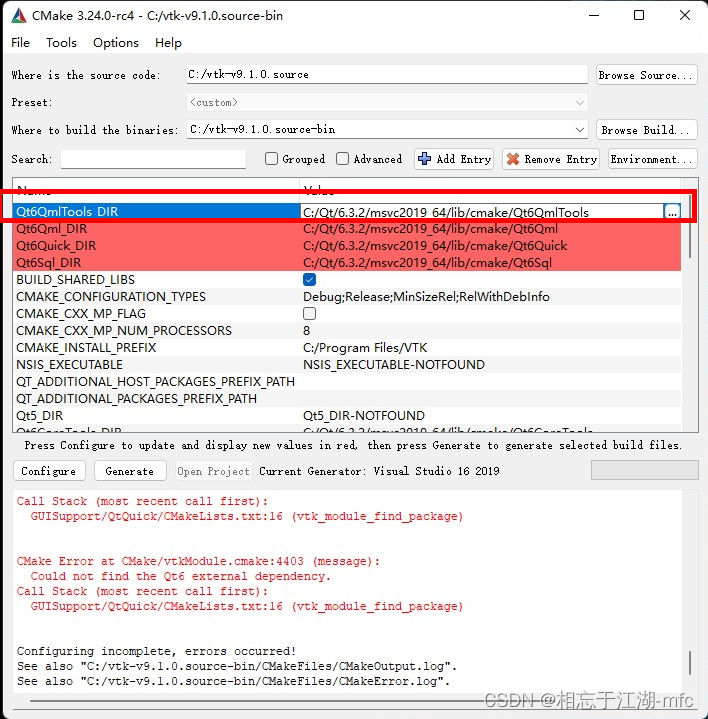Open the File menu
Image resolution: width=708 pixels, height=719 pixels.
click(x=21, y=43)
